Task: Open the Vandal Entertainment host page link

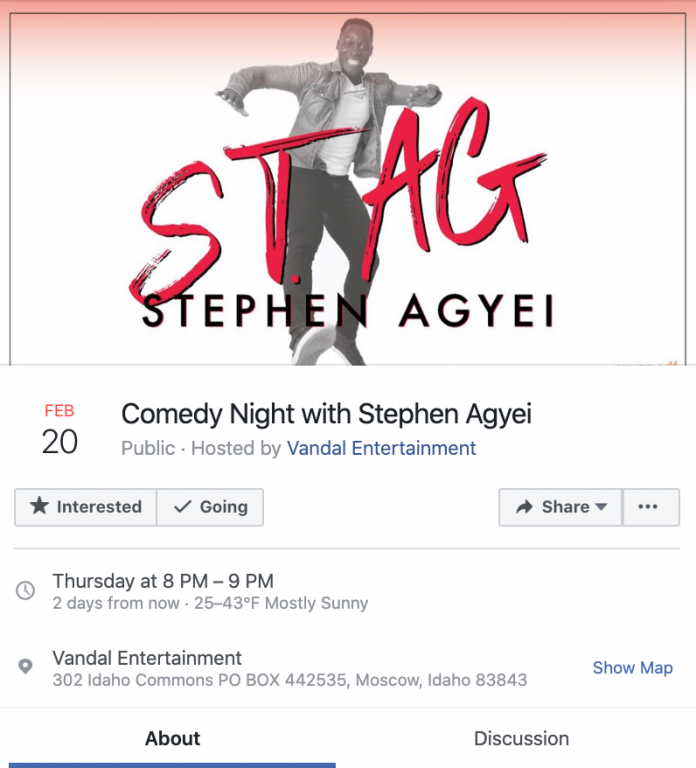Action: [x=381, y=449]
